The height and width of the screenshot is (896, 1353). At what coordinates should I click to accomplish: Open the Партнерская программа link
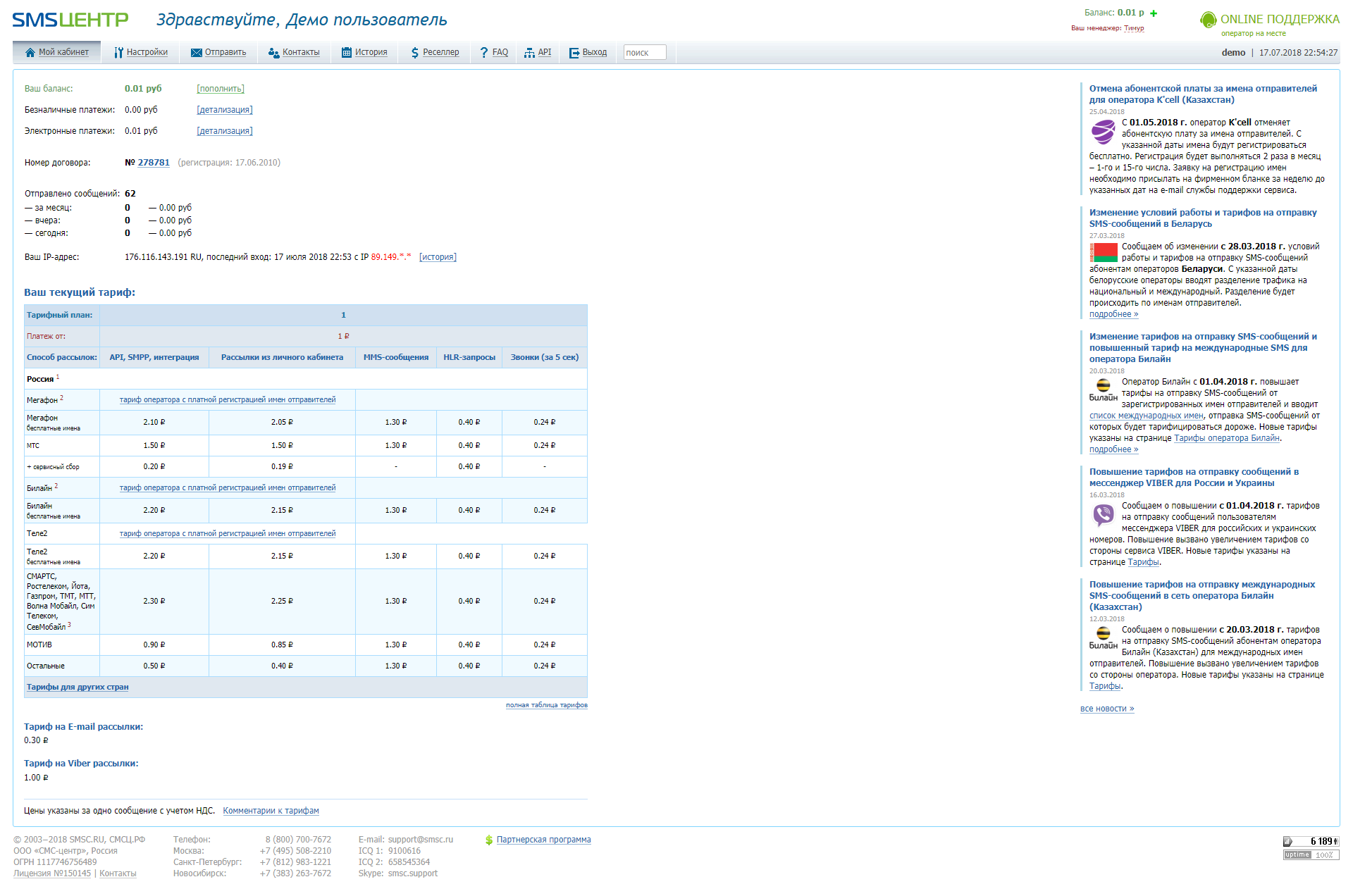(x=544, y=840)
